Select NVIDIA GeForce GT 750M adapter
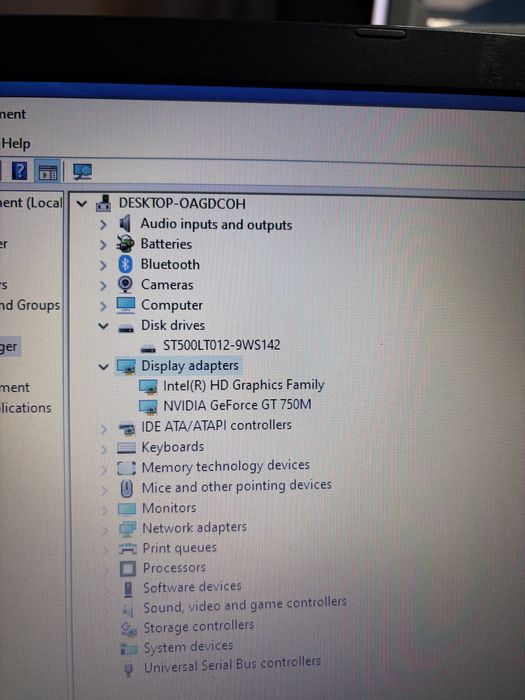This screenshot has height=700, width=525. [238, 405]
